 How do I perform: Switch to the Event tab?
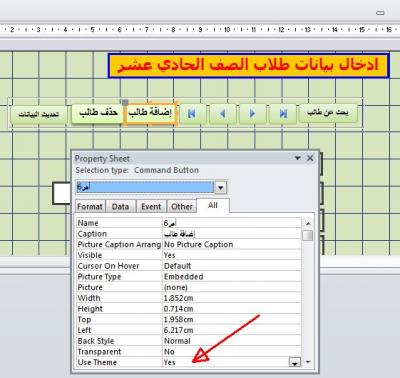pos(151,207)
